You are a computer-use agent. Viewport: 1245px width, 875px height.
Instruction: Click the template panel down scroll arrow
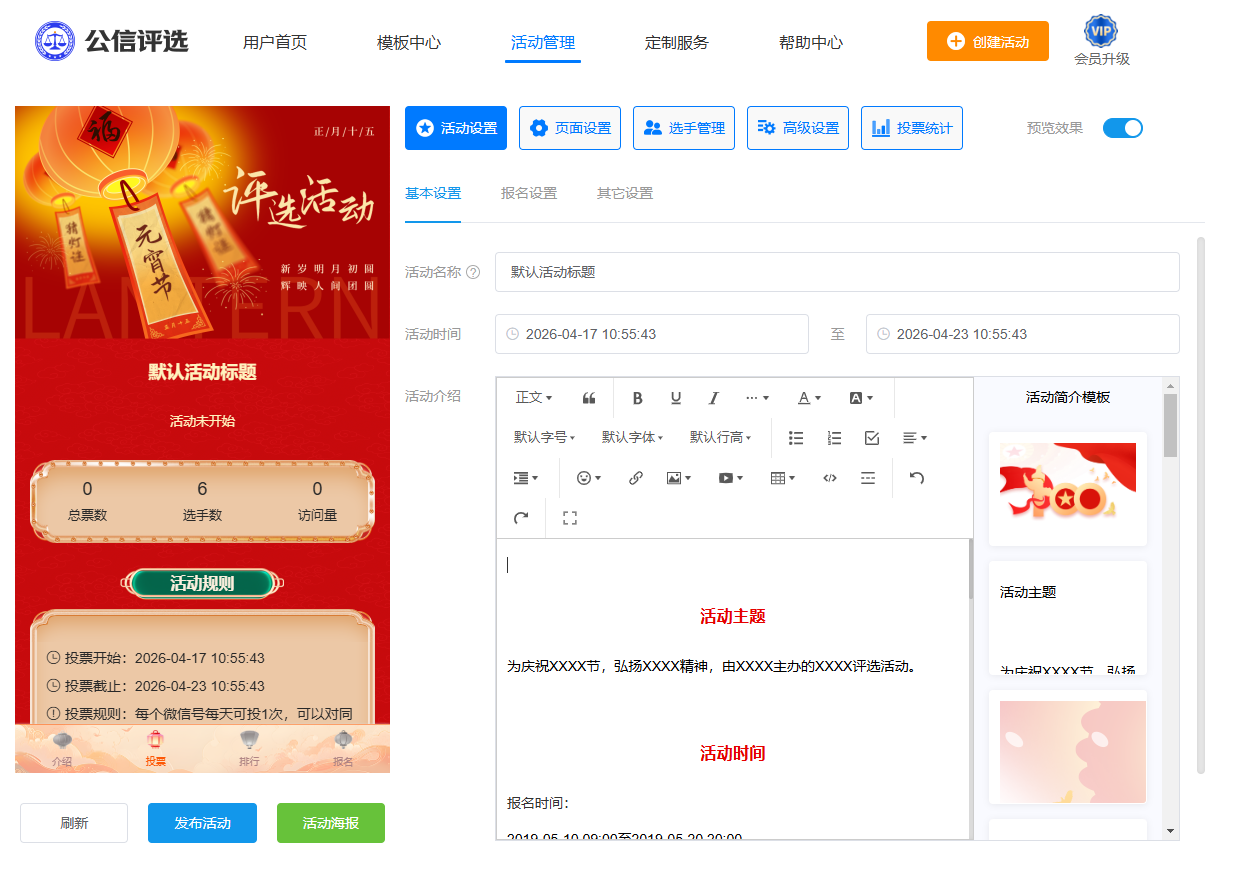(1170, 831)
